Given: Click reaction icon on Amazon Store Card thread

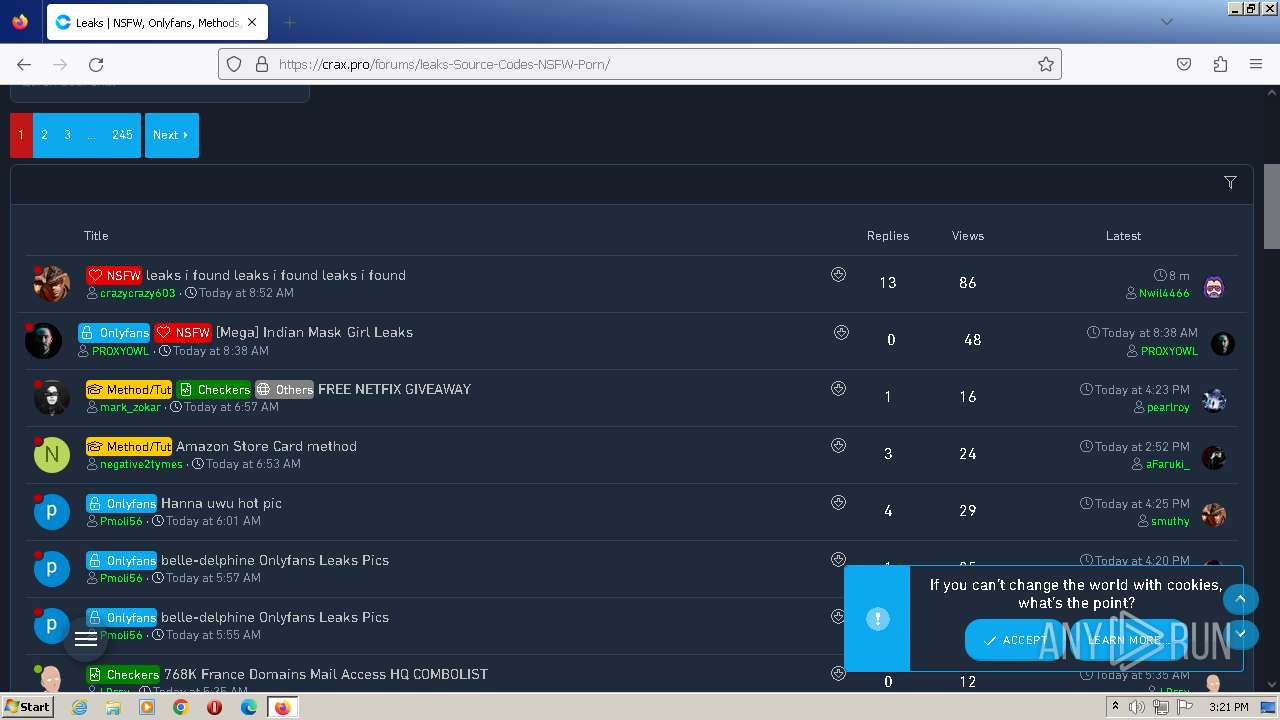Looking at the screenshot, I should point(838,446).
